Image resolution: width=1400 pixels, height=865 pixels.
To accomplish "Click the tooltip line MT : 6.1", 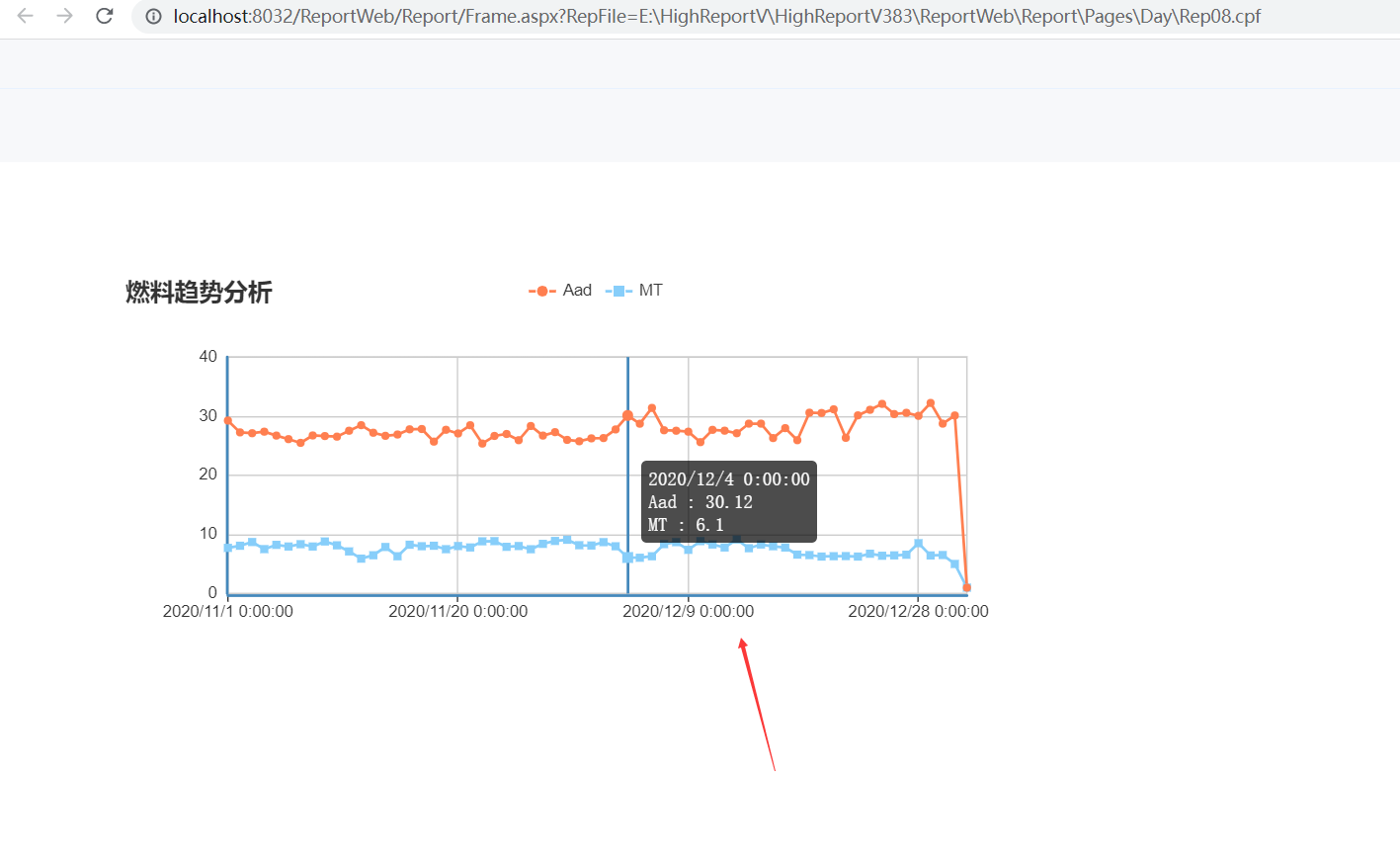I will pos(686,525).
